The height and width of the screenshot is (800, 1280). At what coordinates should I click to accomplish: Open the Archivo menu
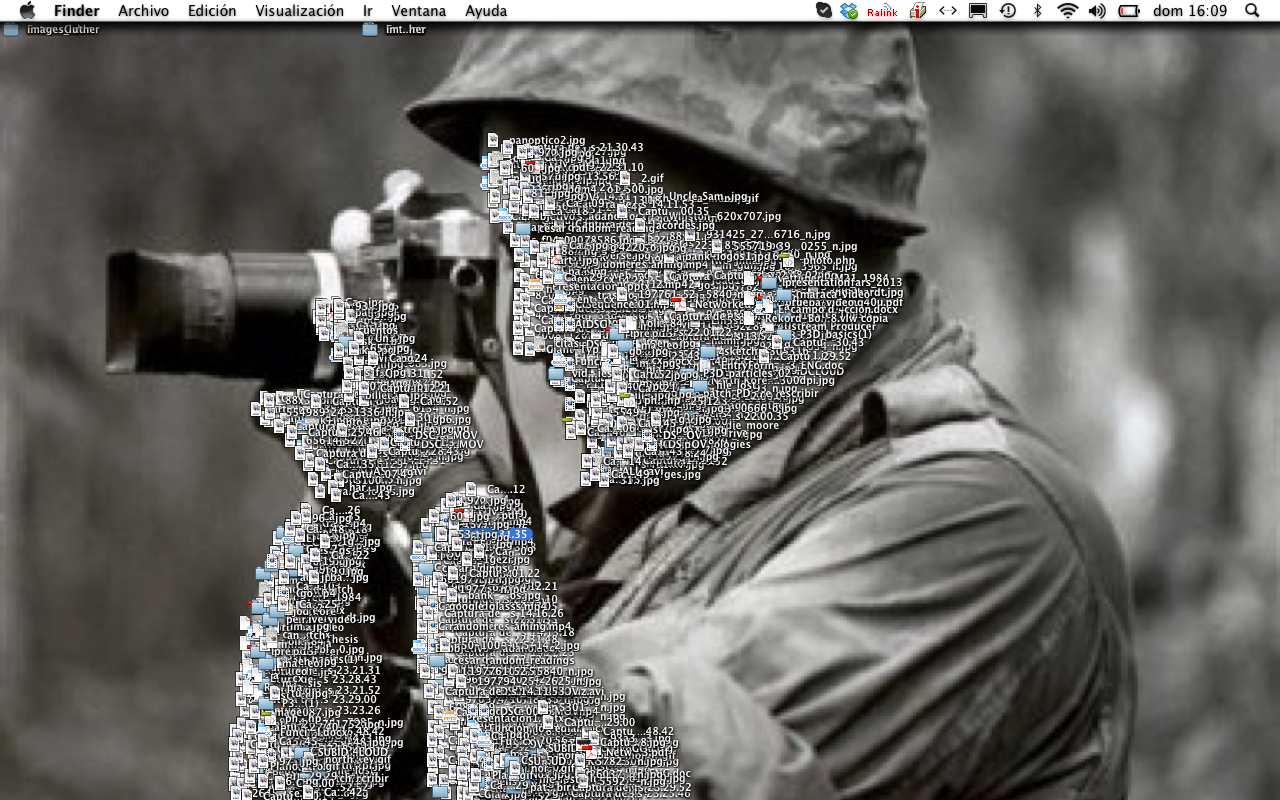[143, 11]
